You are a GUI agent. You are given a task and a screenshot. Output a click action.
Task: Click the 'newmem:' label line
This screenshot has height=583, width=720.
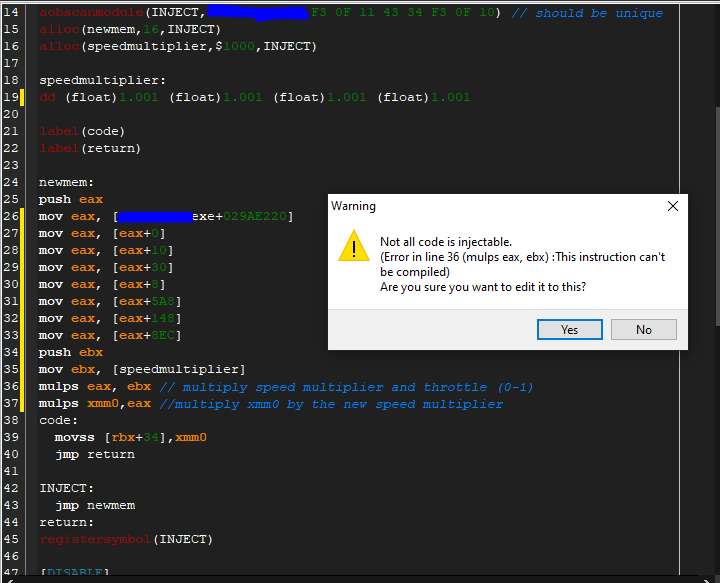(x=66, y=183)
